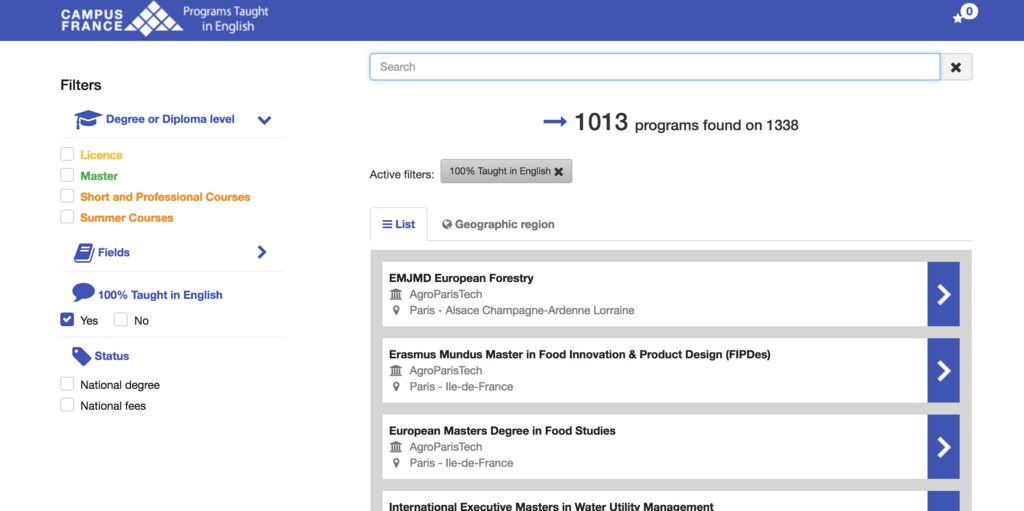Check the Master checkbox
The width and height of the screenshot is (1024, 511).
[67, 175]
